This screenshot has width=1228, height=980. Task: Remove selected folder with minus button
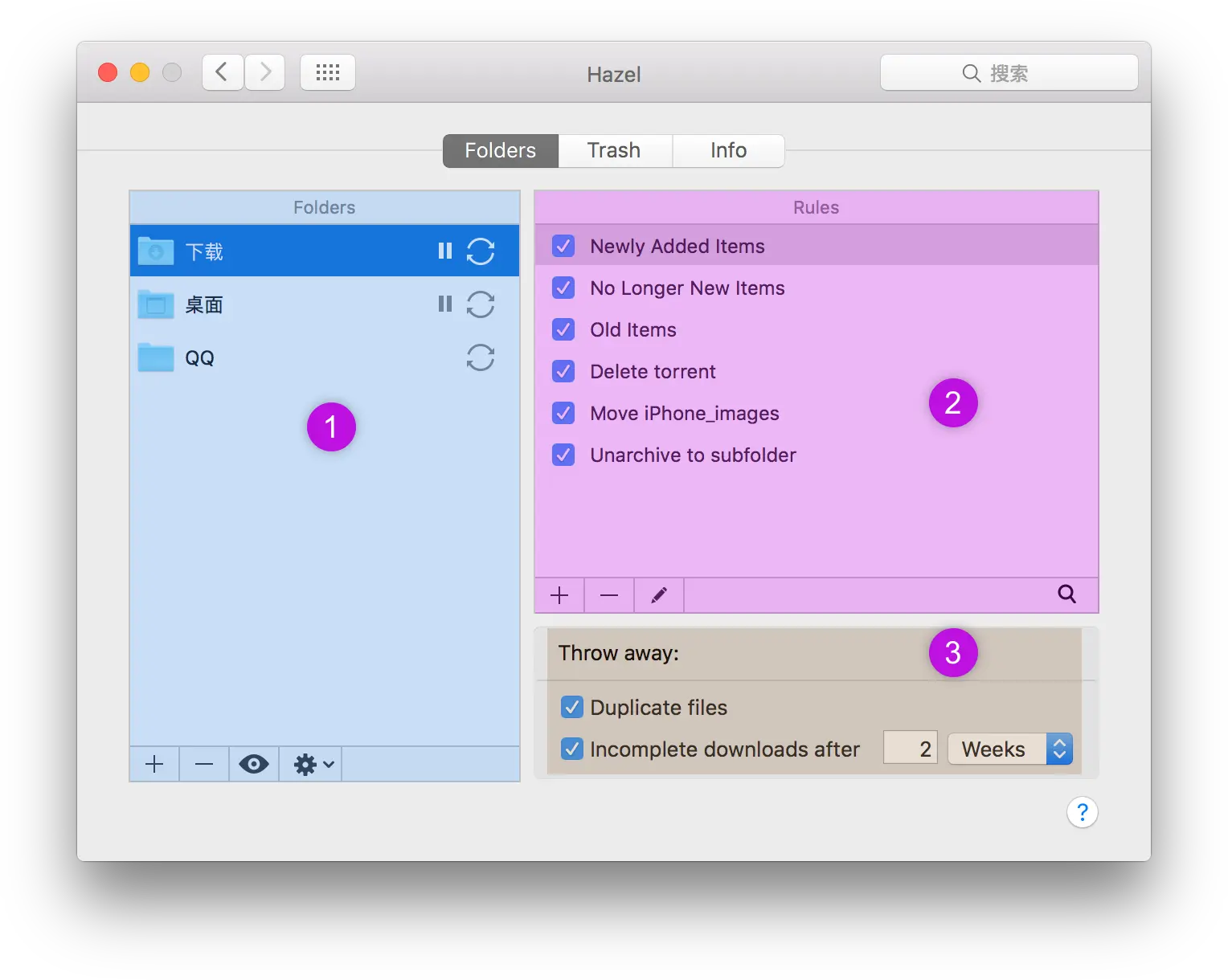click(x=204, y=764)
